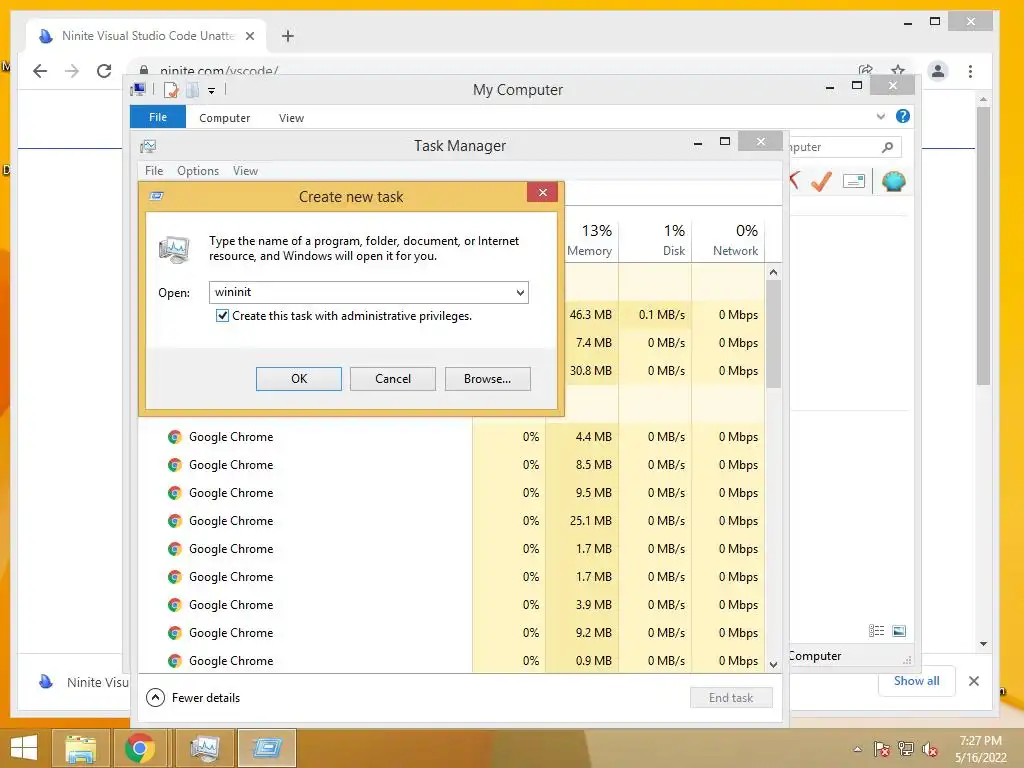Click the rename card ribbon icon
This screenshot has height=768, width=1024.
[854, 181]
